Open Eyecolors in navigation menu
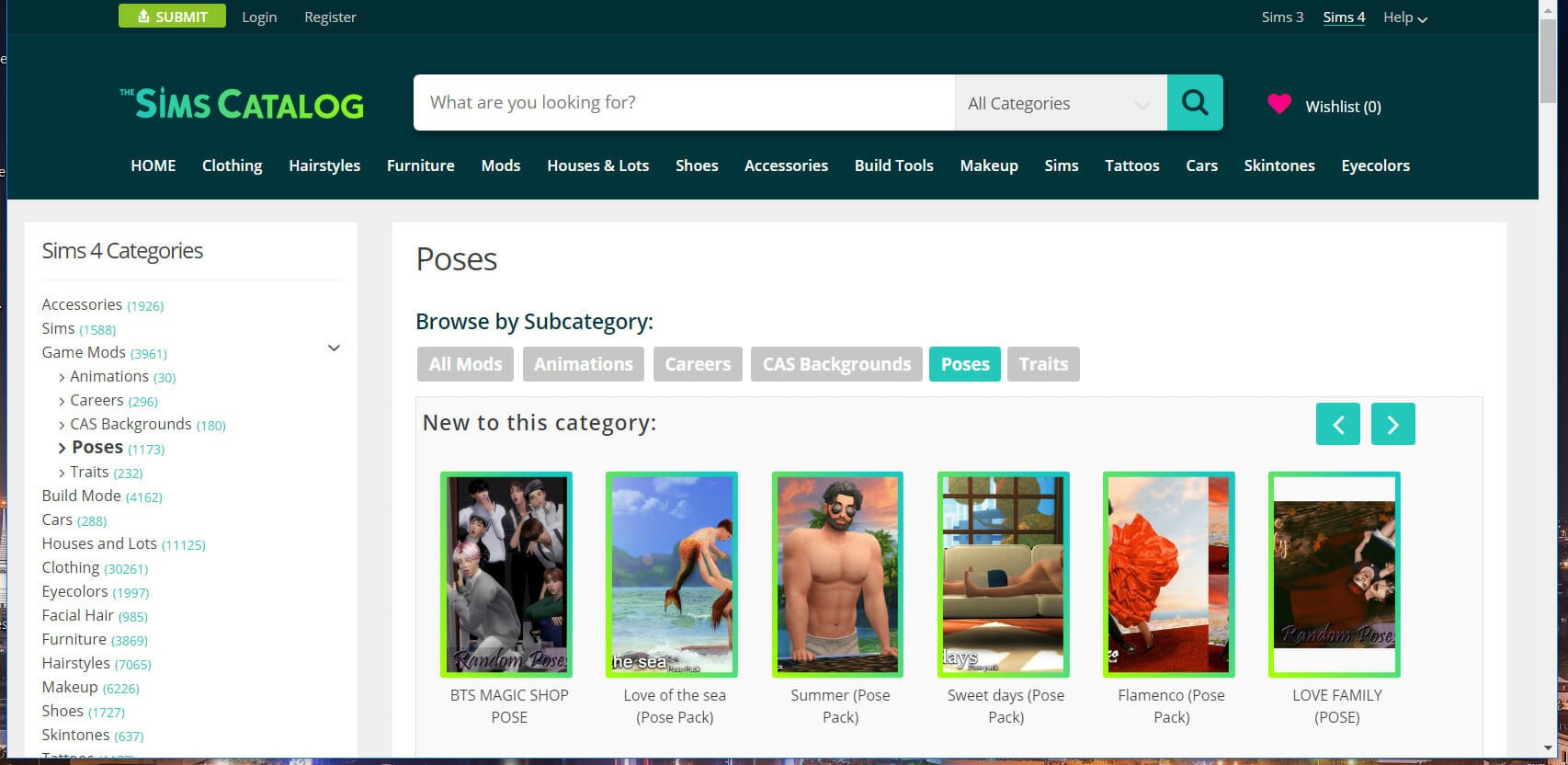Screen dimensions: 1568x765 click(x=1376, y=166)
